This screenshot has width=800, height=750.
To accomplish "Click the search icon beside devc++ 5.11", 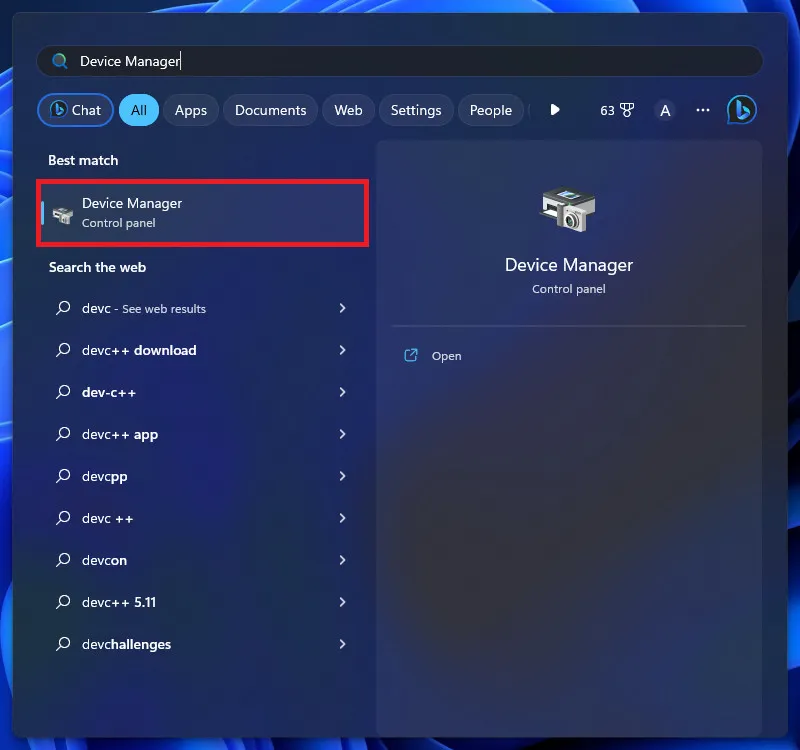I will click(63, 602).
